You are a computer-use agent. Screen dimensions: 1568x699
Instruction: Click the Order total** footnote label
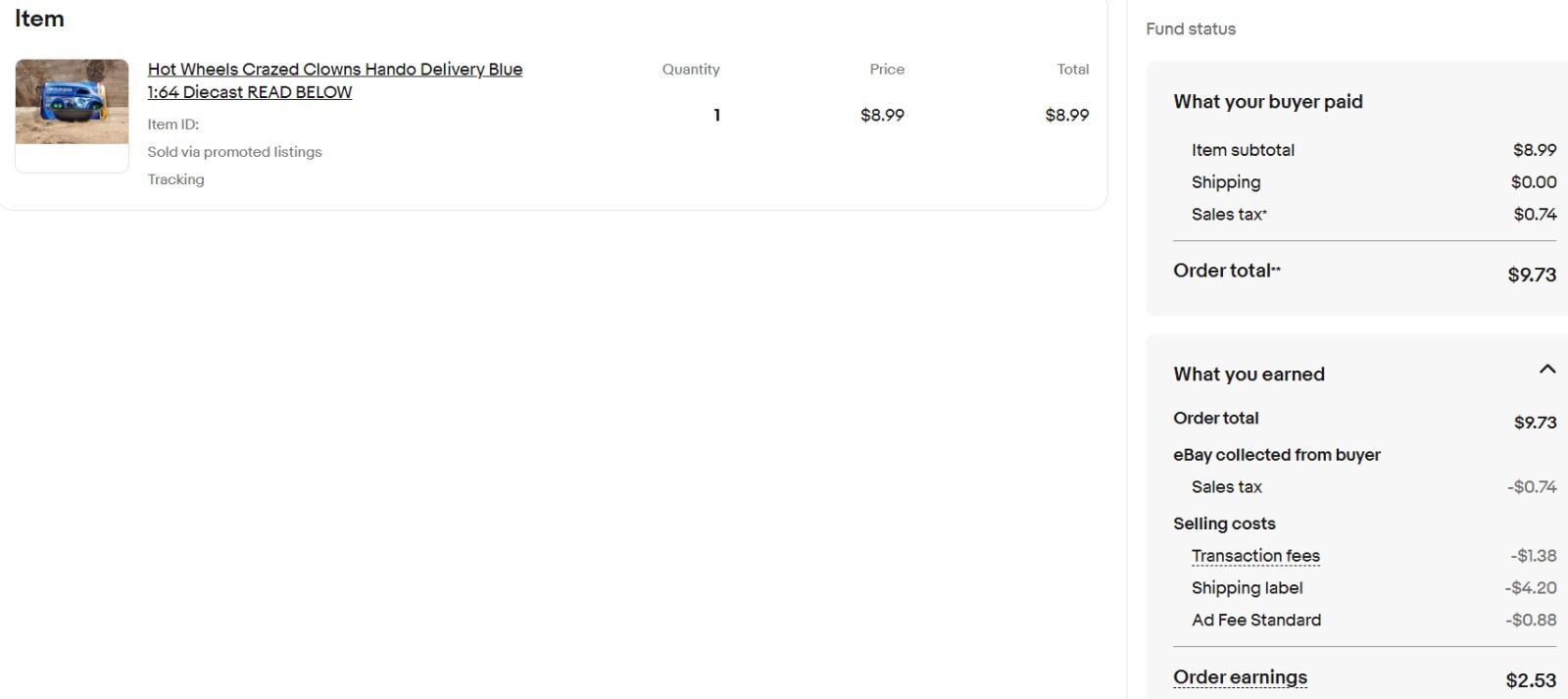click(1227, 271)
